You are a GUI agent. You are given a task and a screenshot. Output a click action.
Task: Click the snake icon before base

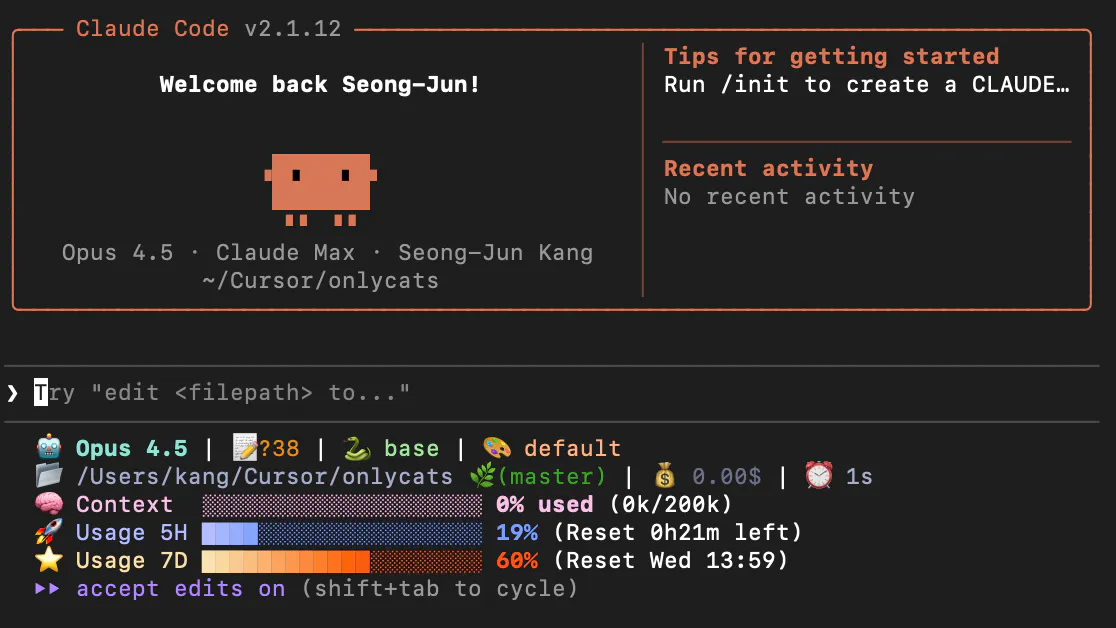coord(356,448)
